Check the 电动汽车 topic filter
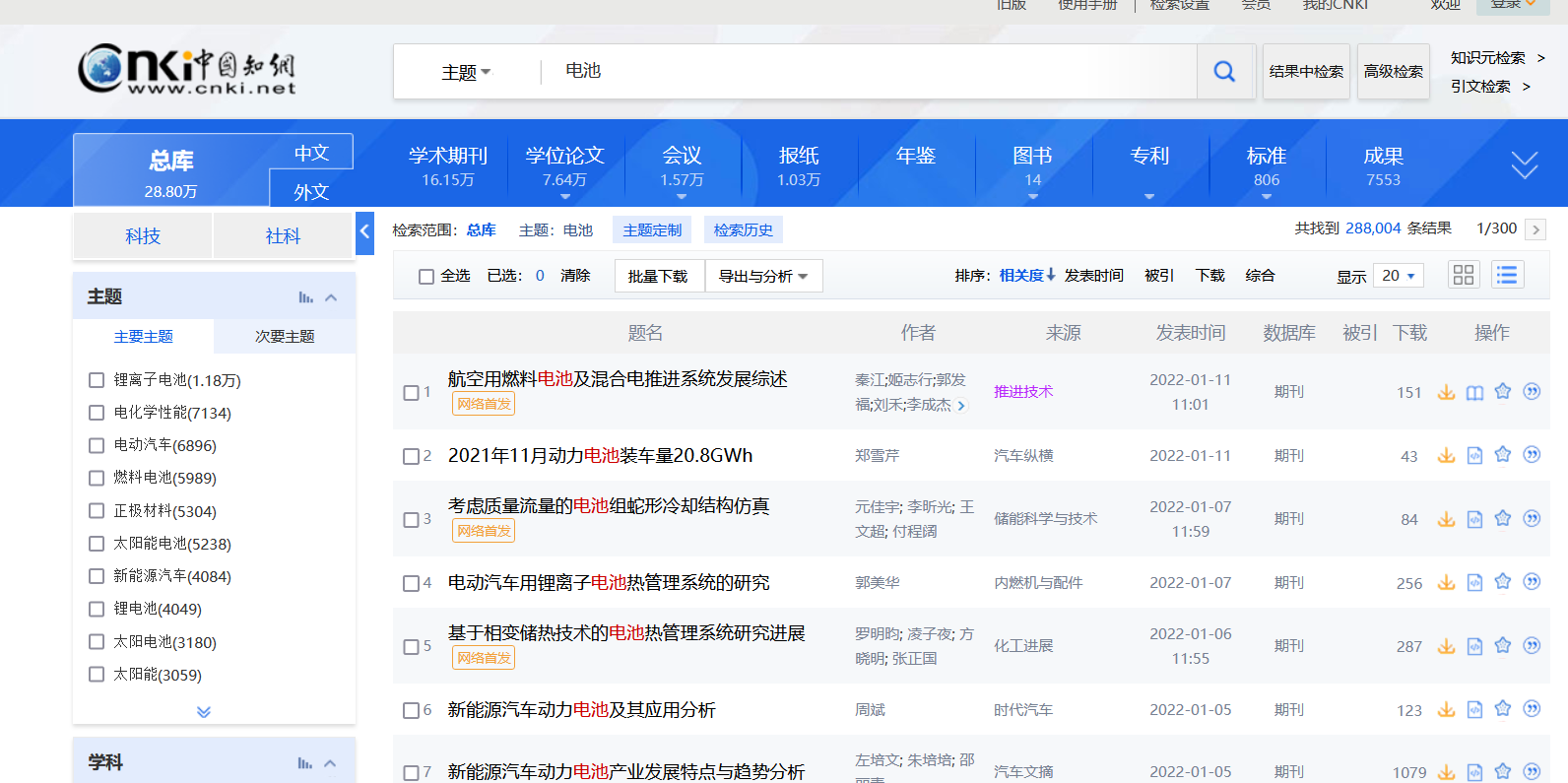The image size is (1568, 783). [x=97, y=445]
